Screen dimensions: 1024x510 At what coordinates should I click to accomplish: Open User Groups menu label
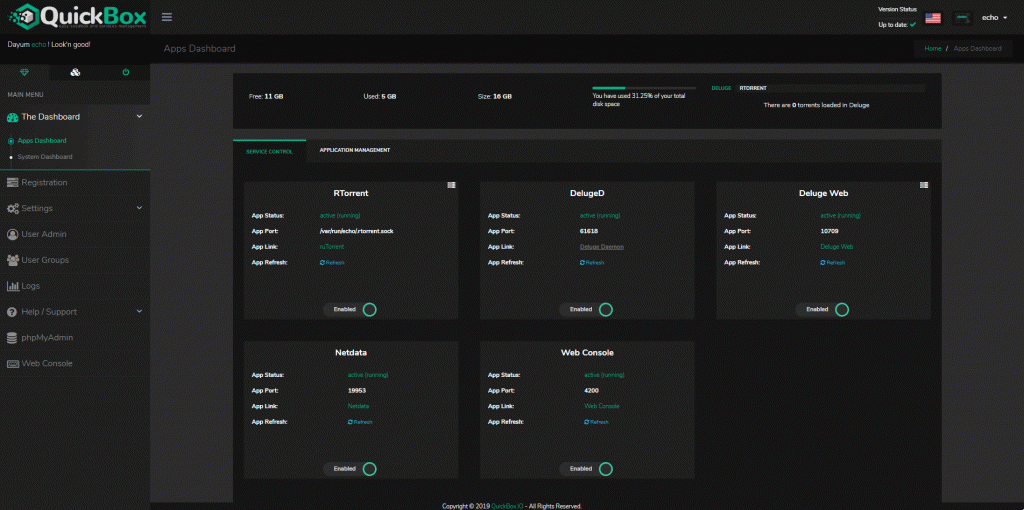(x=45, y=260)
